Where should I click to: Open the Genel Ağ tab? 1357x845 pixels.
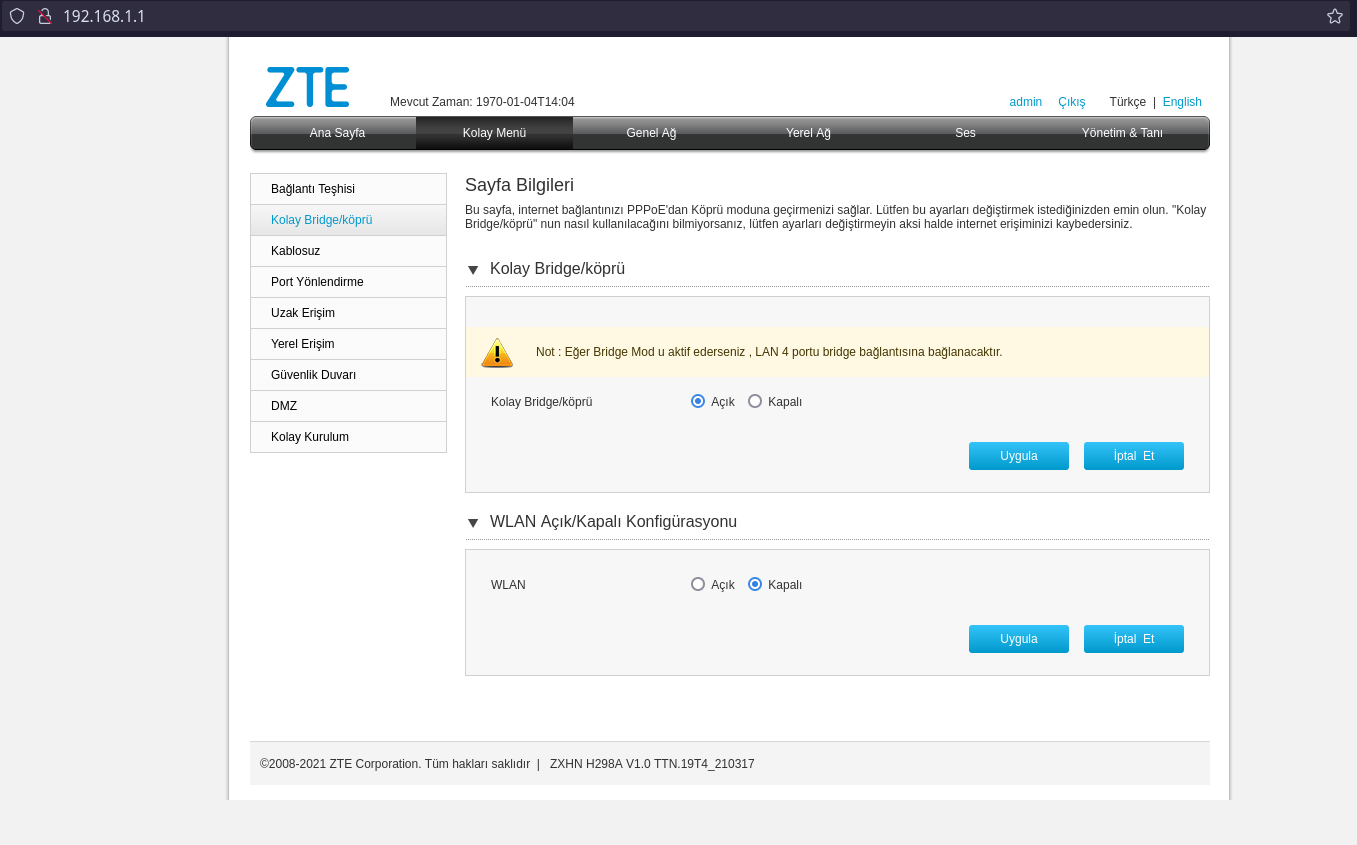tap(651, 133)
